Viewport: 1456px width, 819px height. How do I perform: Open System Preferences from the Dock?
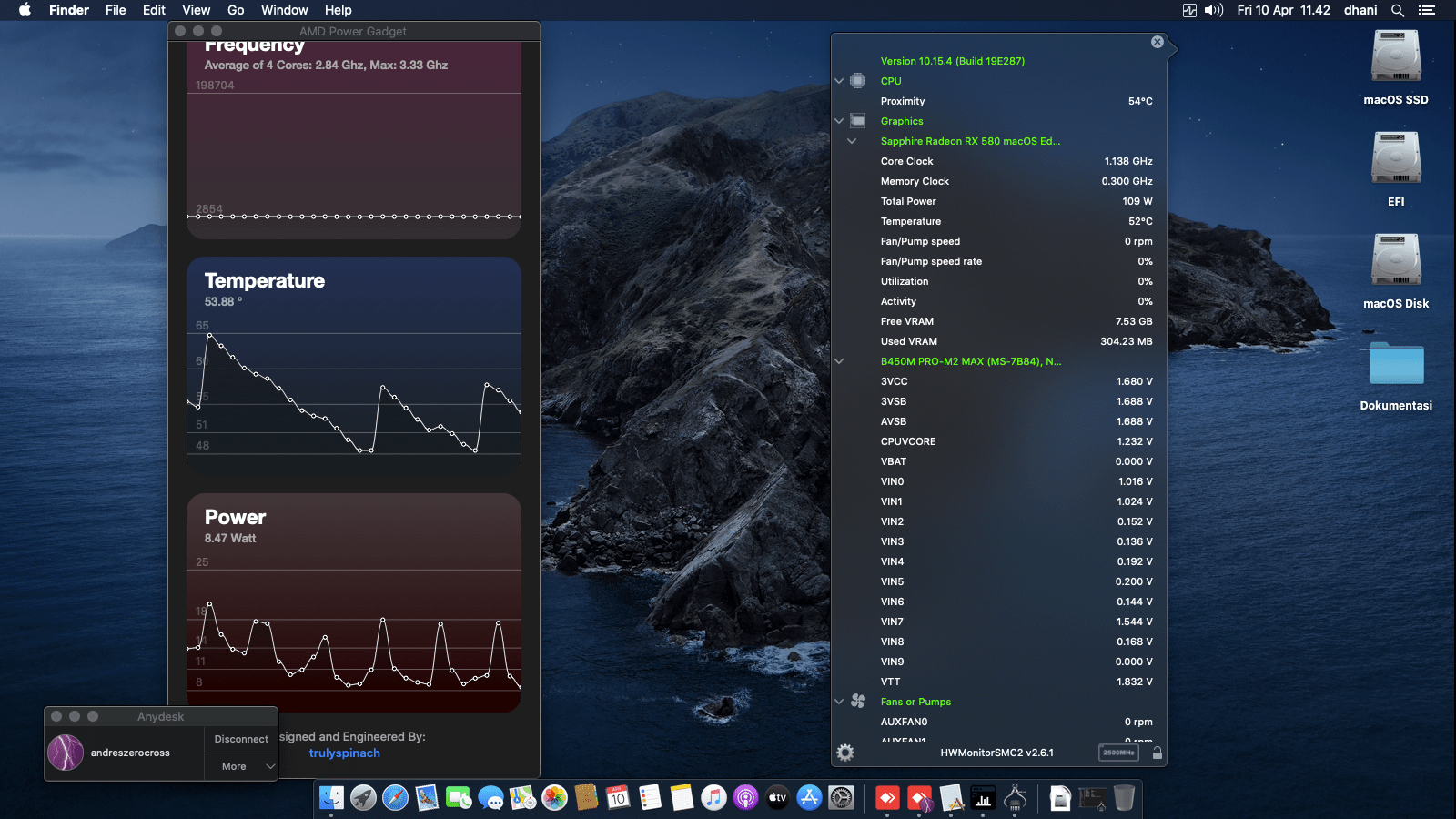click(x=842, y=798)
